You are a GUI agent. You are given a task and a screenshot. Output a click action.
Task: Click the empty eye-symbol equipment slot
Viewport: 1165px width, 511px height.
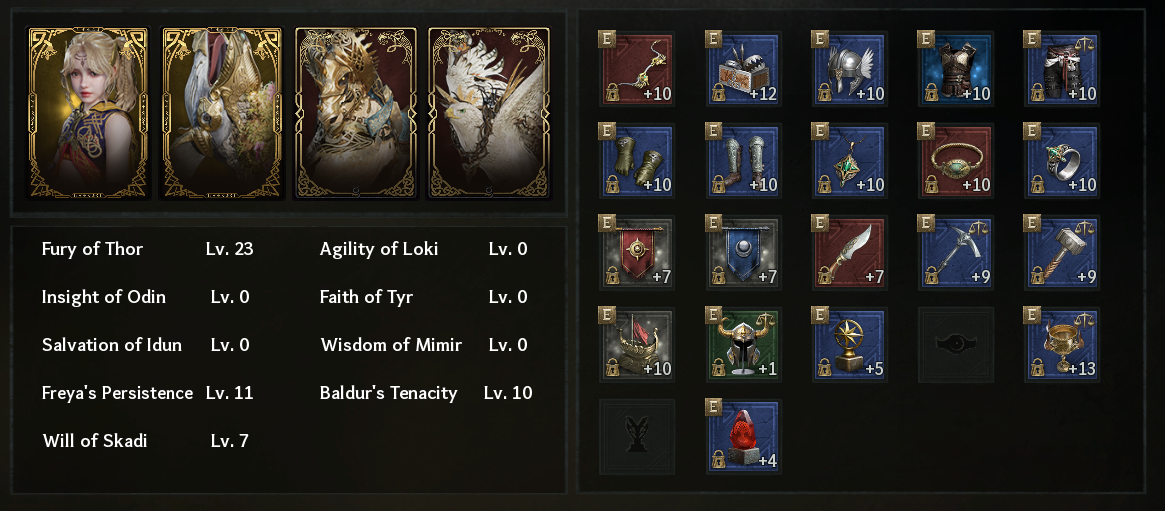pos(955,345)
